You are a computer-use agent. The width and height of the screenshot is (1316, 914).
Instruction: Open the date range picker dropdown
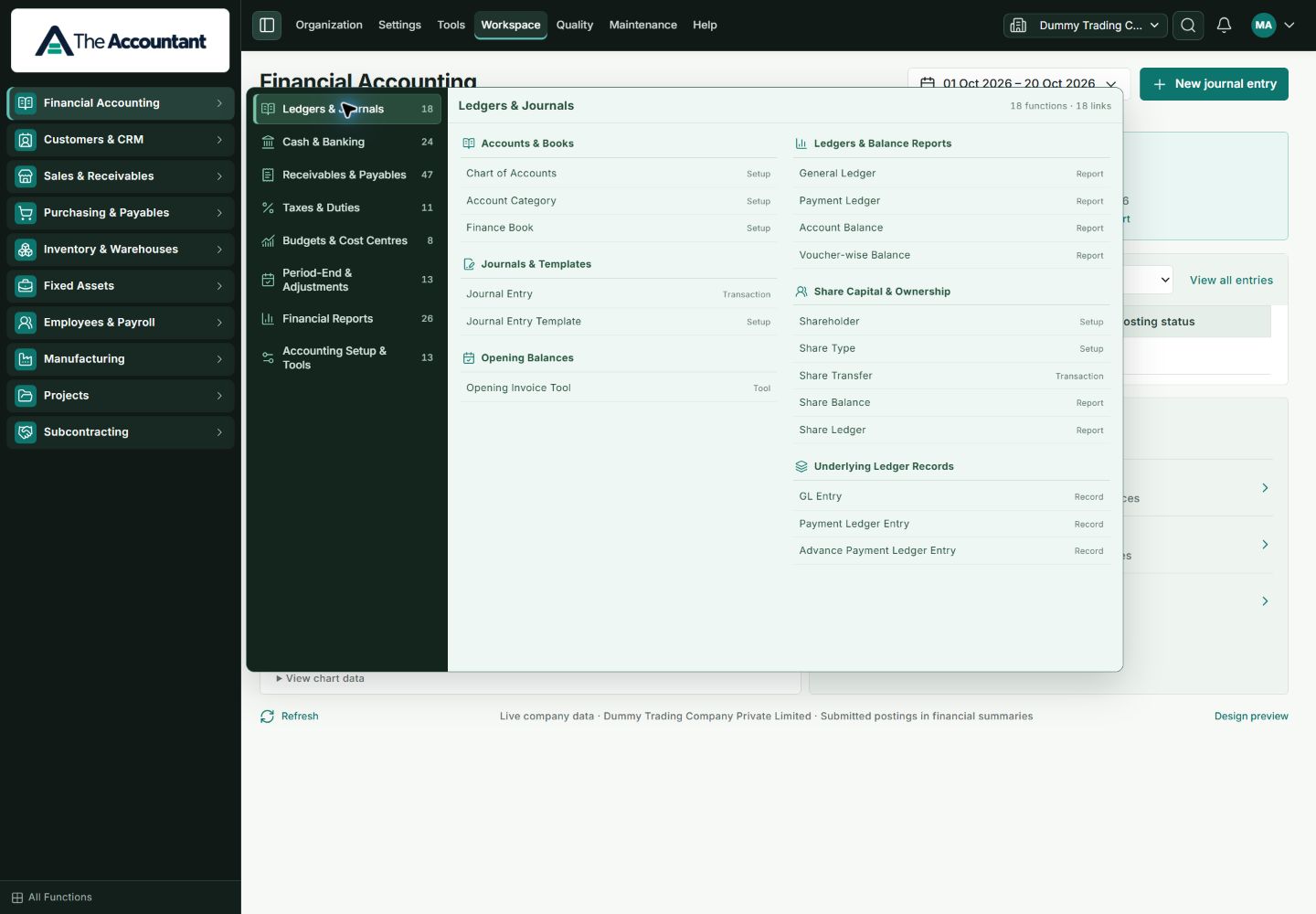click(x=1019, y=83)
